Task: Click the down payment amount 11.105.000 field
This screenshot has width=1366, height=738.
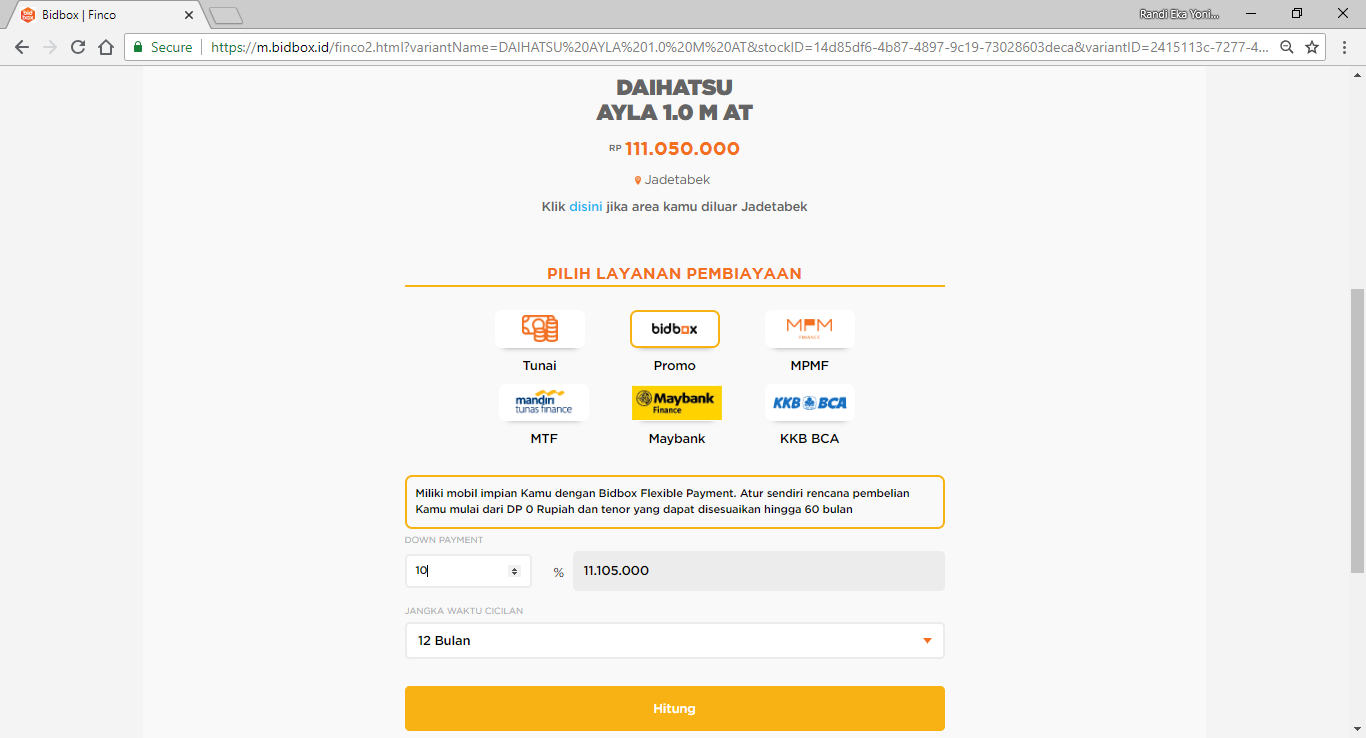Action: pos(759,571)
